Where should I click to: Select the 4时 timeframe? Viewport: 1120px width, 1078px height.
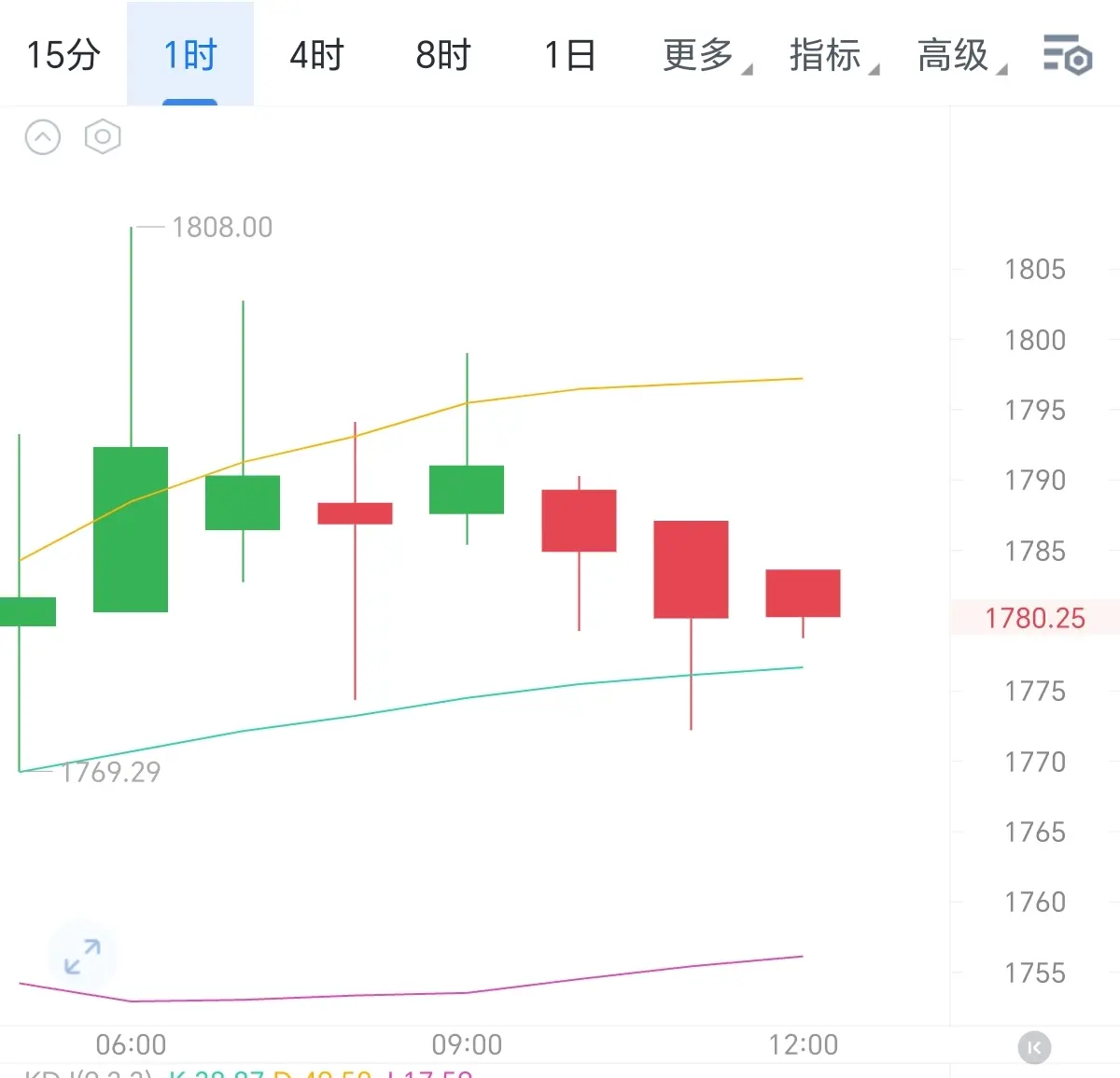(317, 55)
